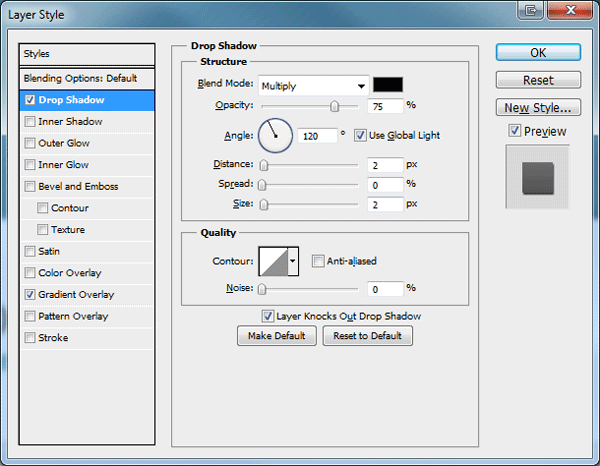Enable the Inner Shadow checkbox
This screenshot has width=600, height=466.
click(30, 122)
